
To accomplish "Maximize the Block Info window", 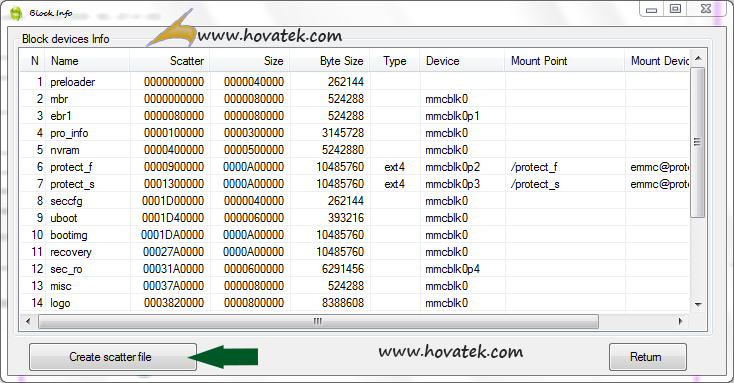I will click(x=675, y=9).
